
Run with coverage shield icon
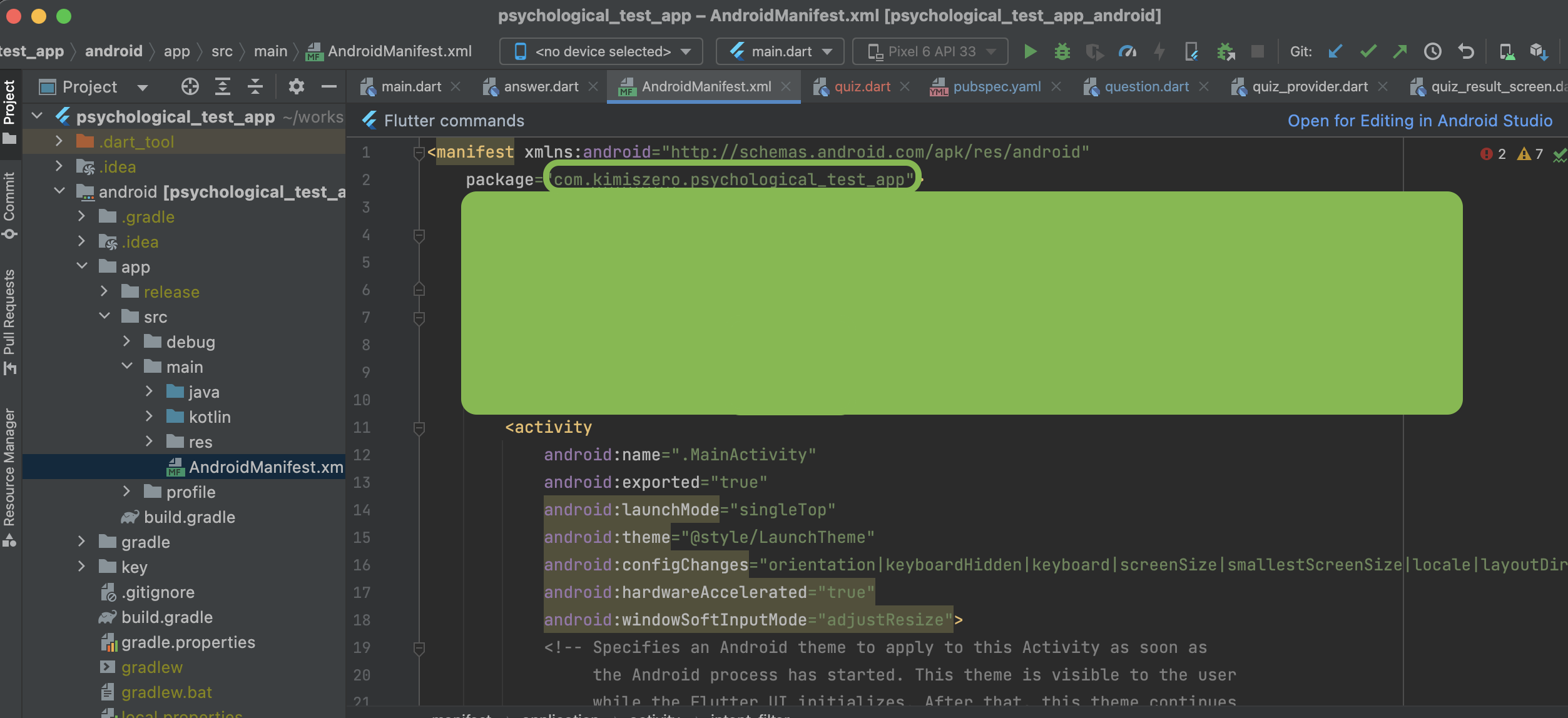click(1094, 51)
